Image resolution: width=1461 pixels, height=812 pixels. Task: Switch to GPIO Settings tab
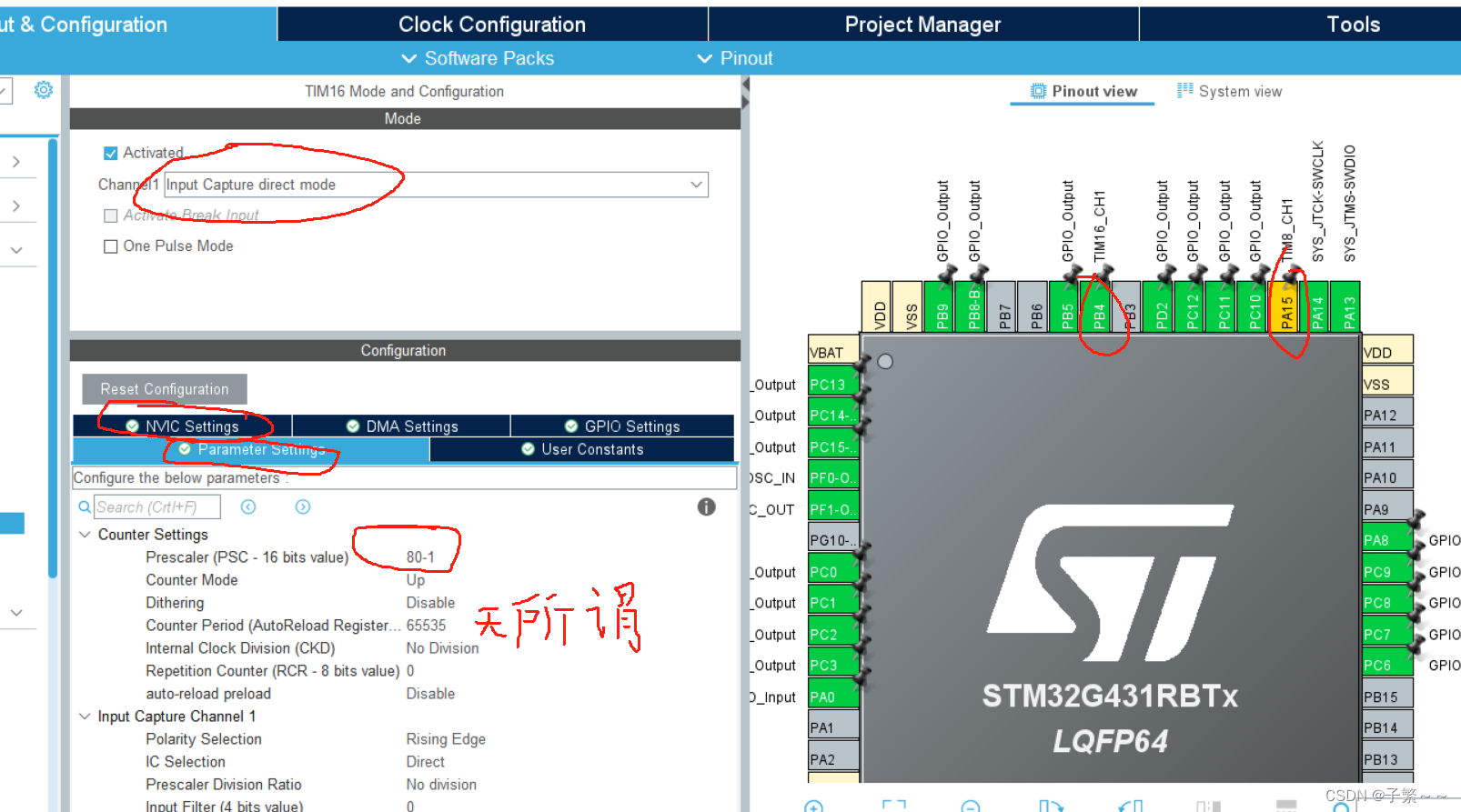[x=622, y=426]
